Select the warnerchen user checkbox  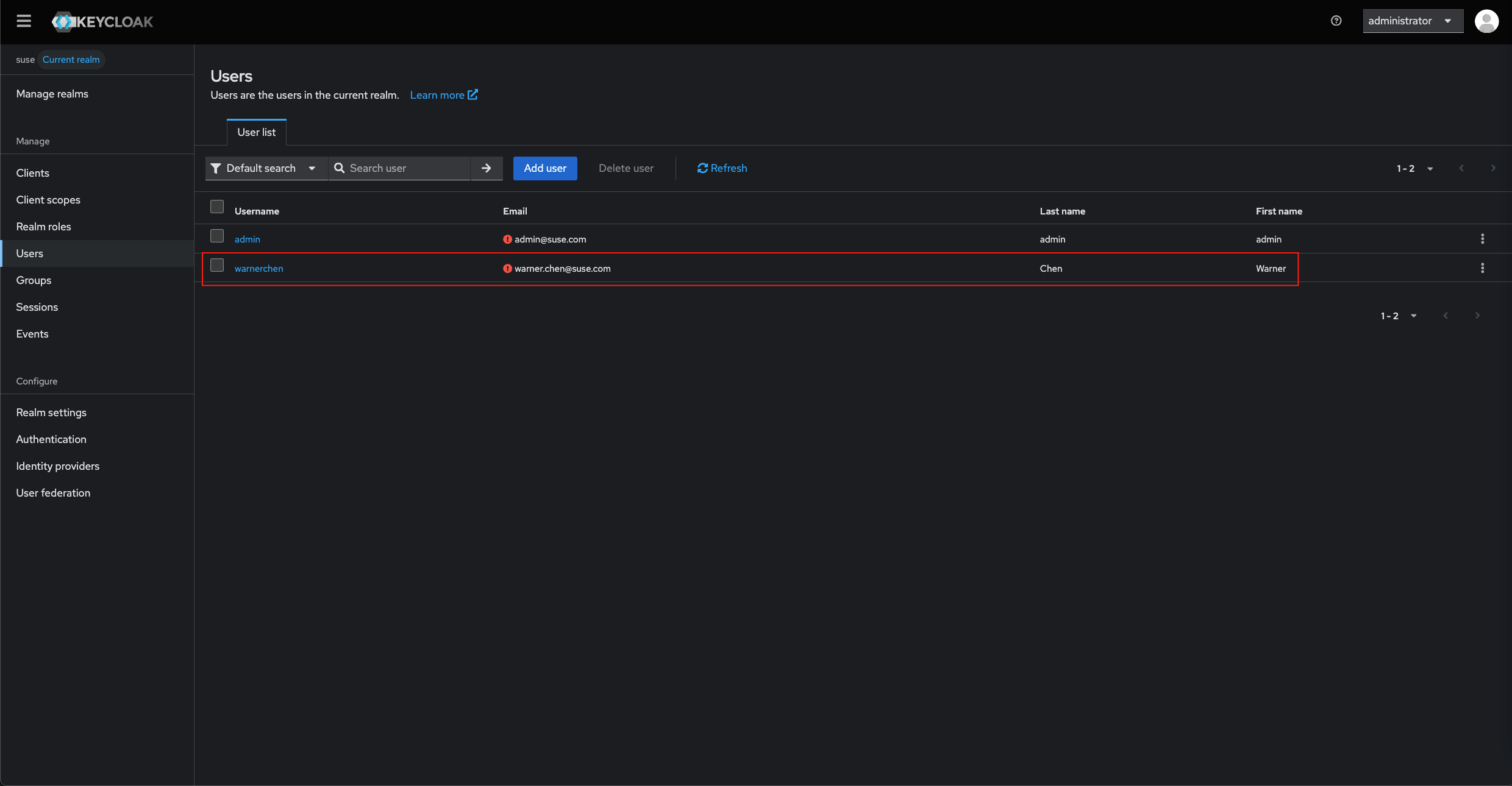point(217,266)
